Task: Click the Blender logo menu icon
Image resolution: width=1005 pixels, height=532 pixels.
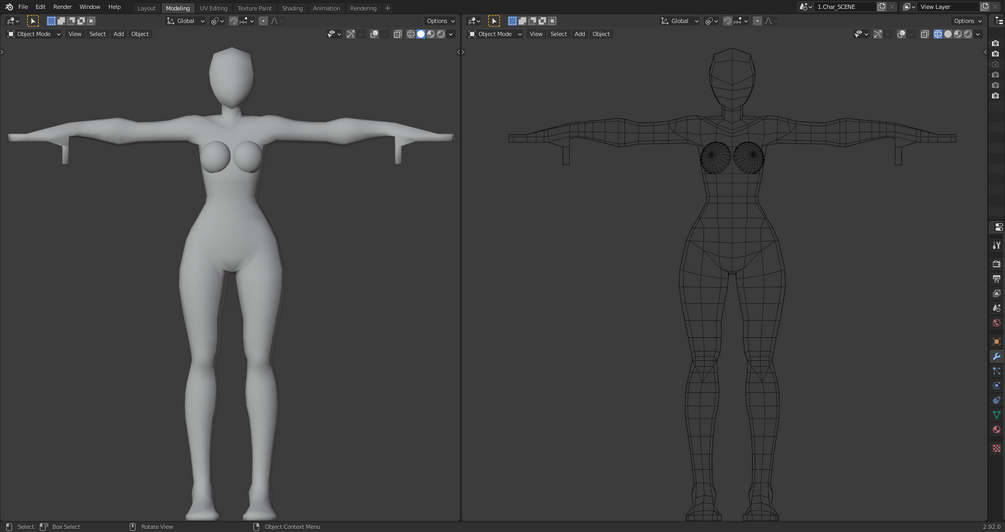Action: pos(8,7)
